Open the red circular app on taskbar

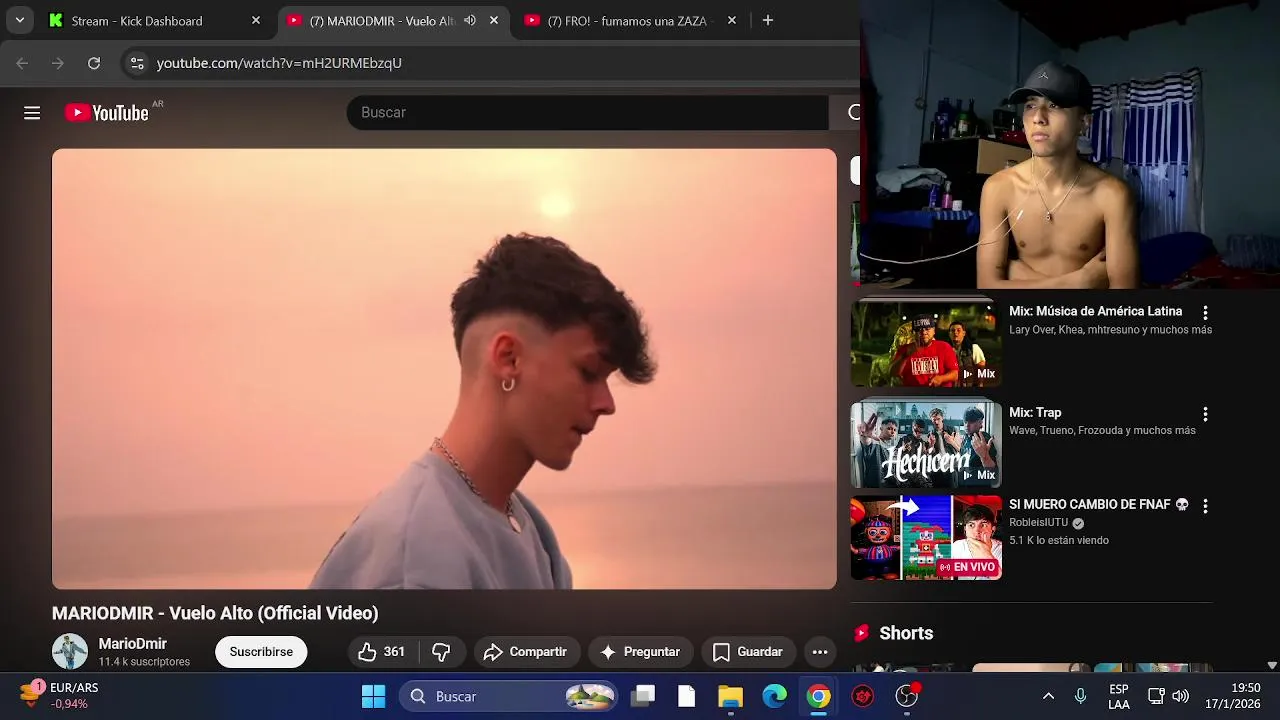(863, 696)
